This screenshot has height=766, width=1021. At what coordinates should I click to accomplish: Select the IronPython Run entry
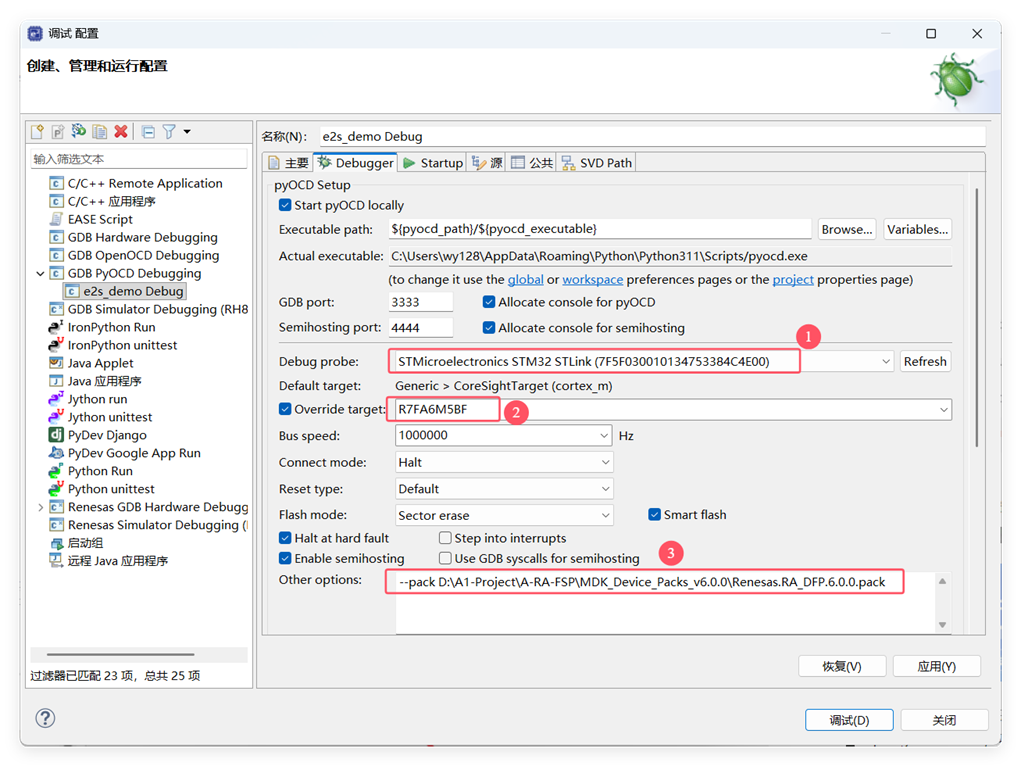point(111,327)
